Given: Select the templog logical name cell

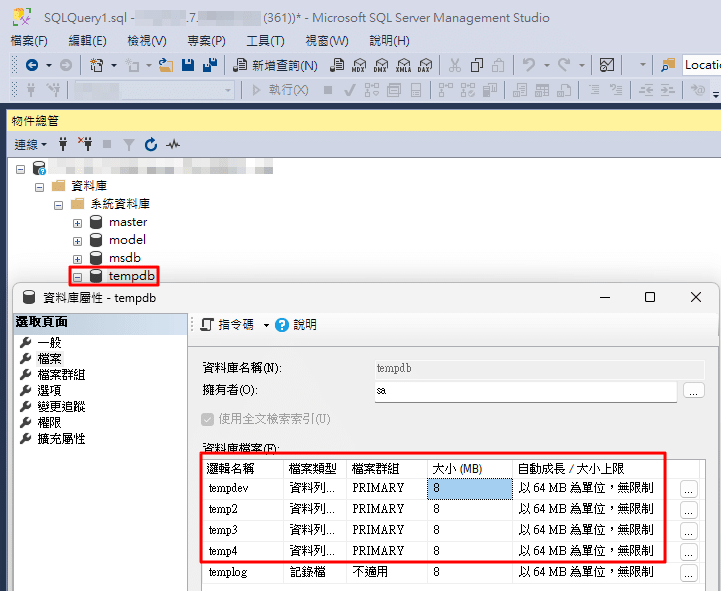Looking at the screenshot, I should click(243, 572).
